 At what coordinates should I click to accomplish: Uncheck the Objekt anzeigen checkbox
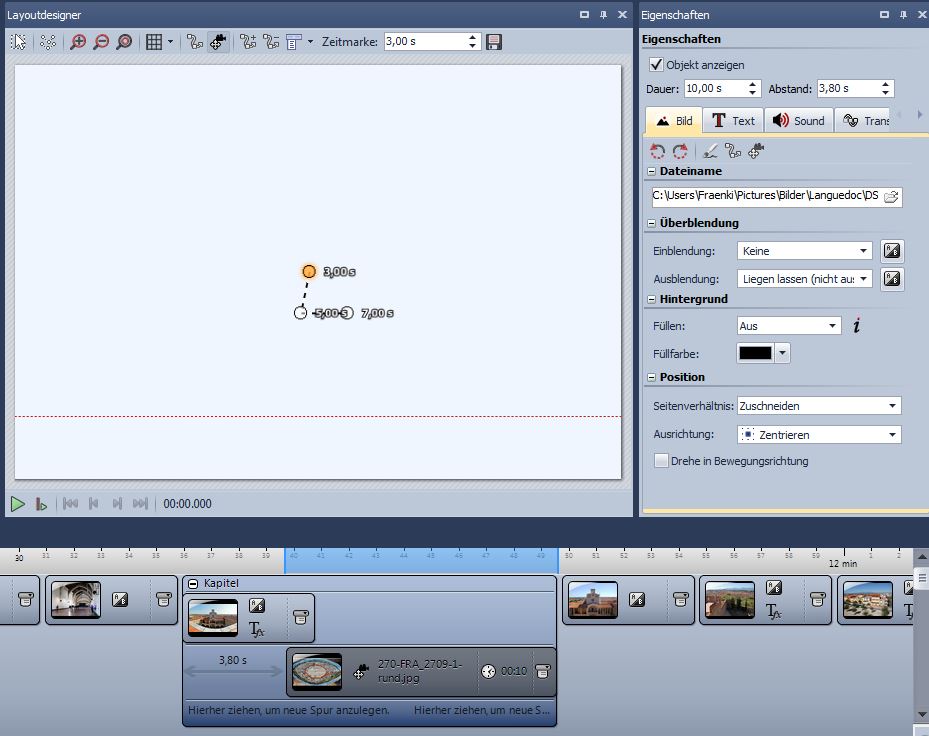click(657, 65)
